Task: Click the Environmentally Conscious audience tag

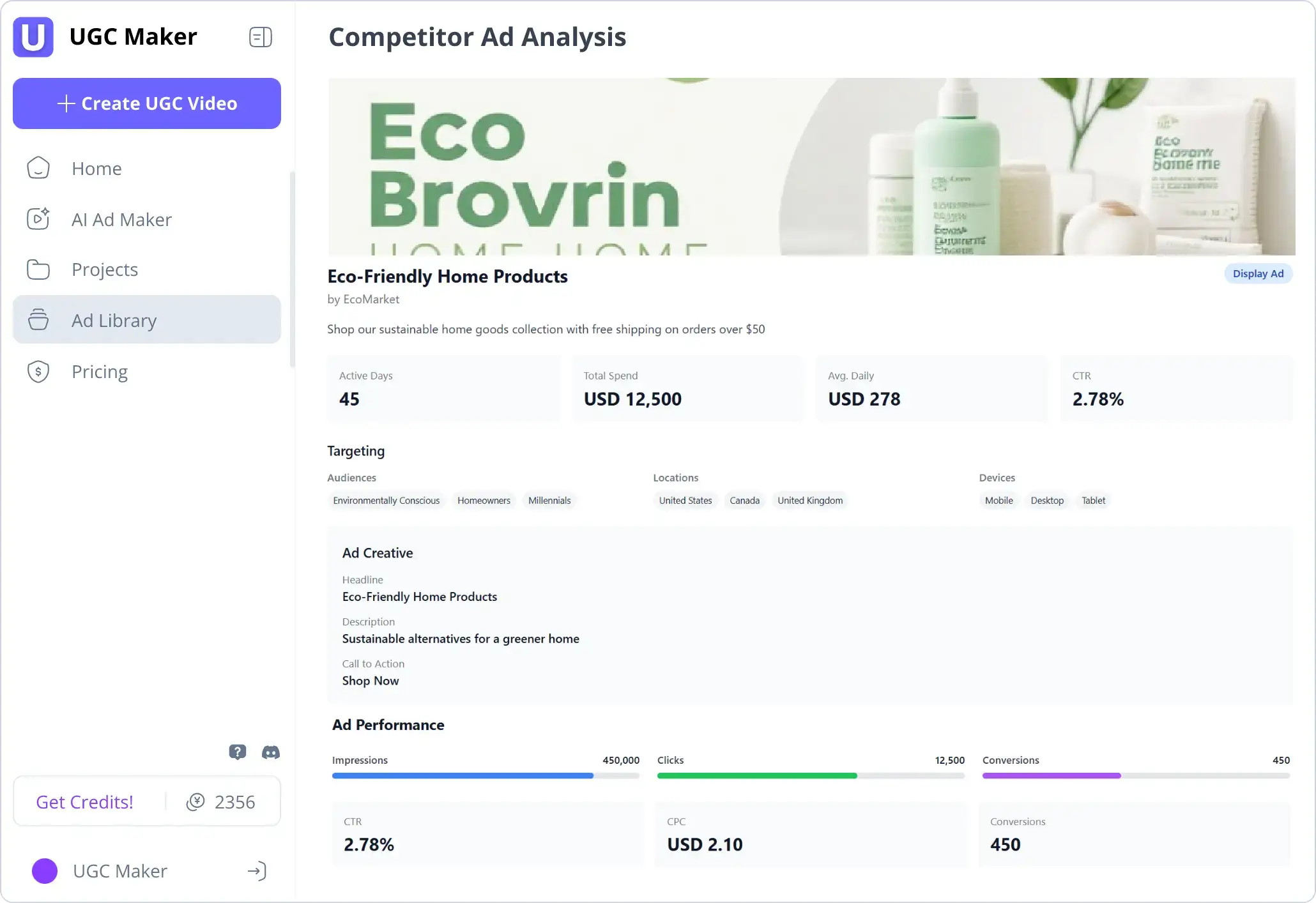Action: [386, 500]
